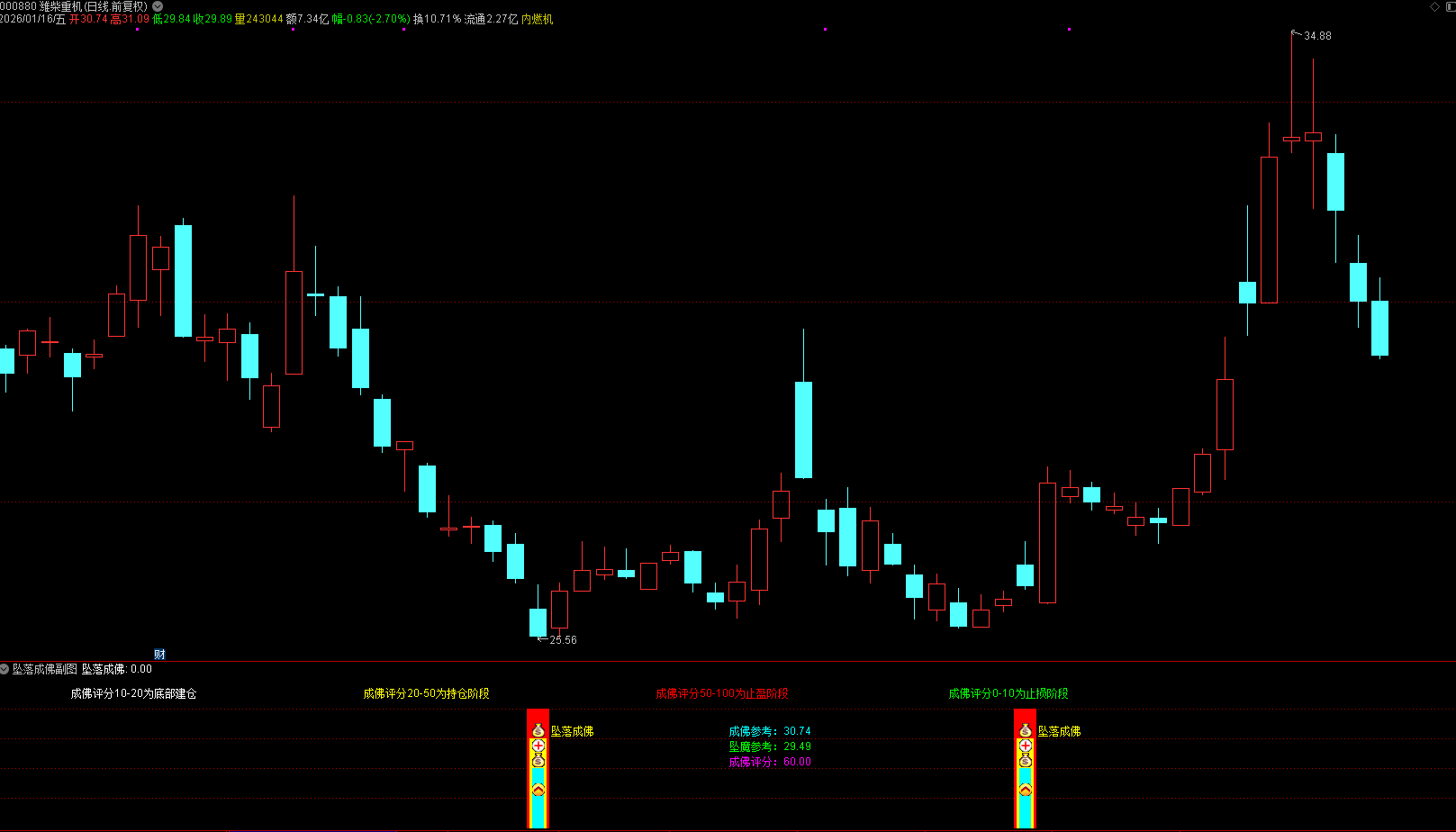Click the plus icon in second 坠落成佛 signal

(x=1026, y=746)
